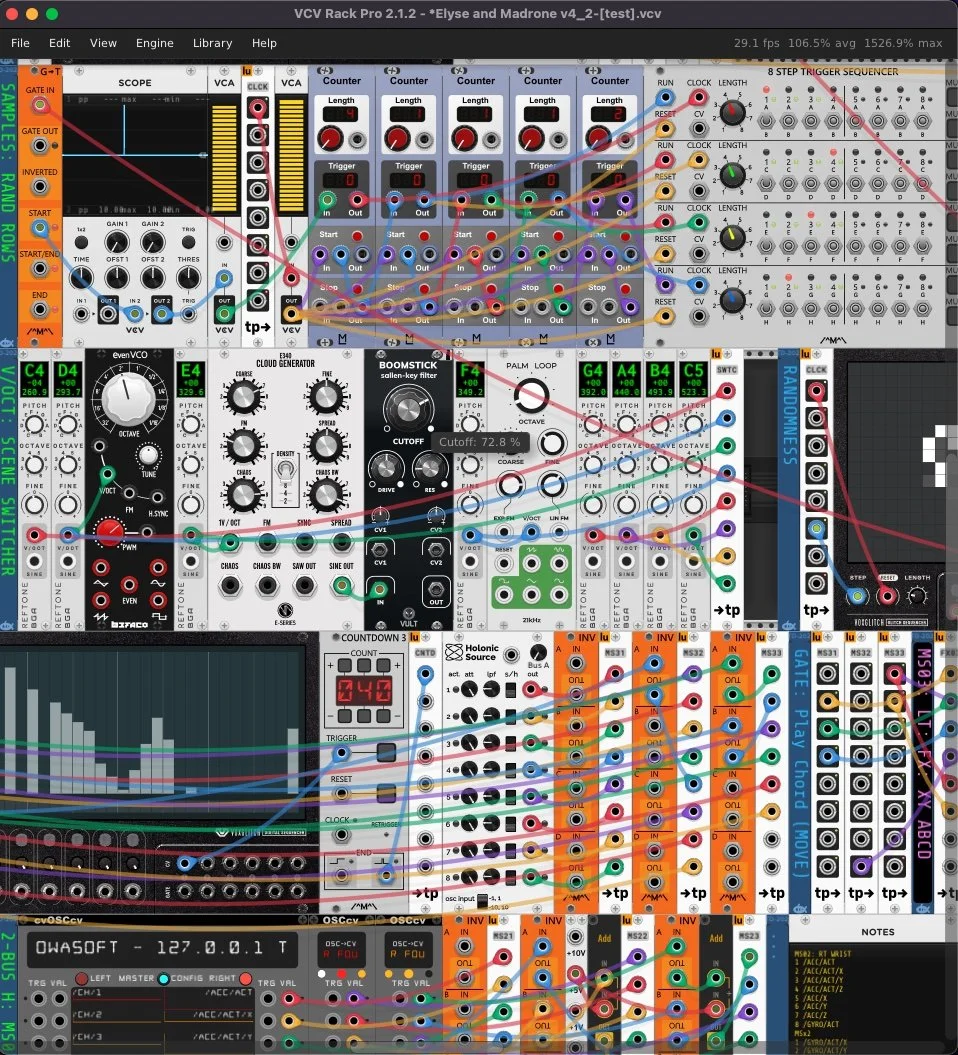Click Holonic Source channel 1 att knob
The height and width of the screenshot is (1055, 958).
point(469,690)
